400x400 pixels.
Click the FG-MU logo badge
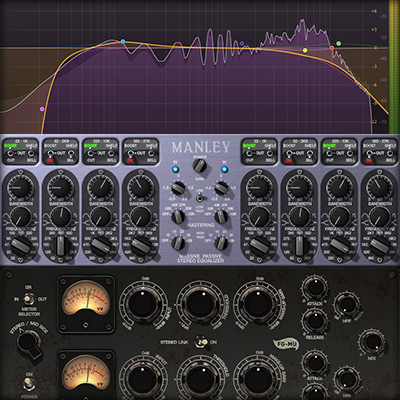pos(286,344)
